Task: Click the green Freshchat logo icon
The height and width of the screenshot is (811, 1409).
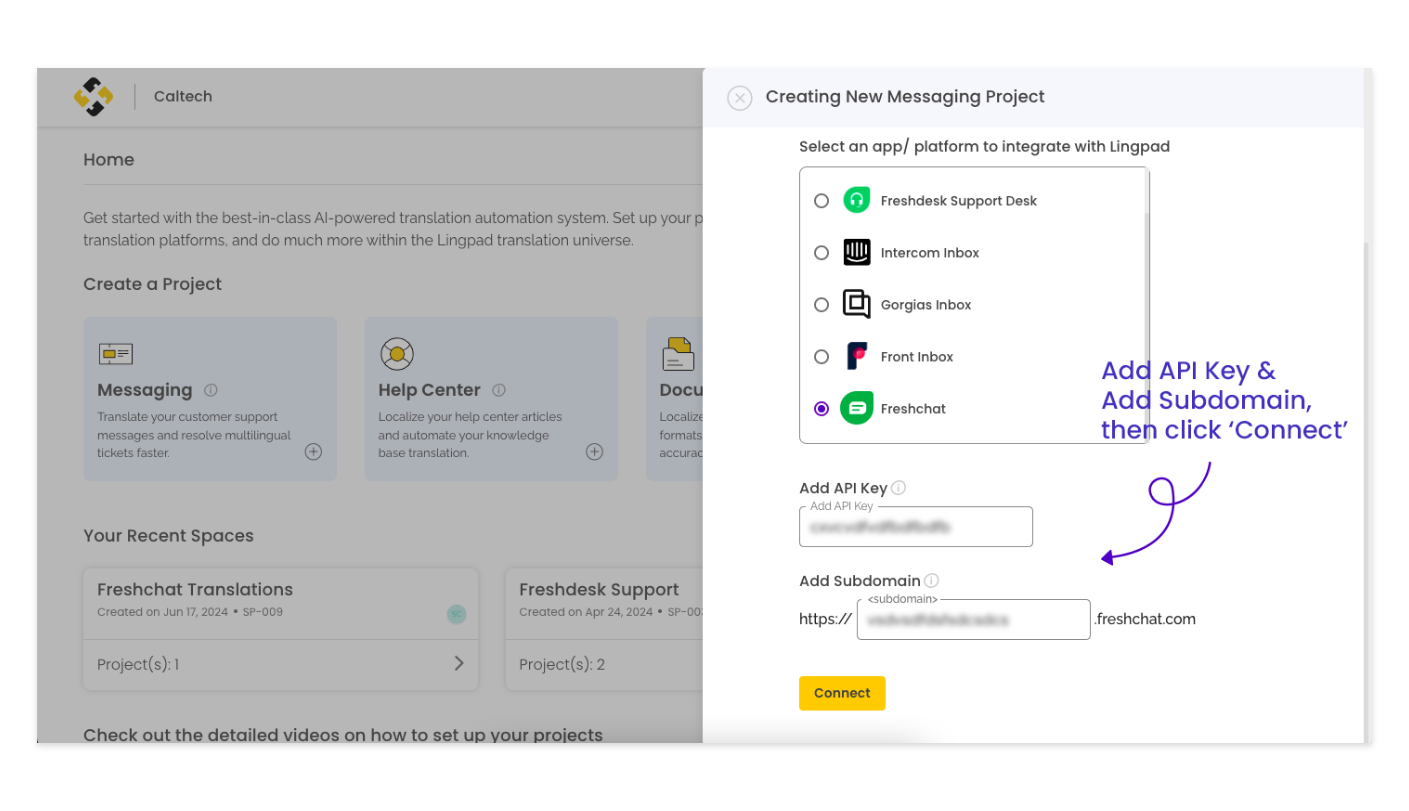Action: (x=857, y=408)
